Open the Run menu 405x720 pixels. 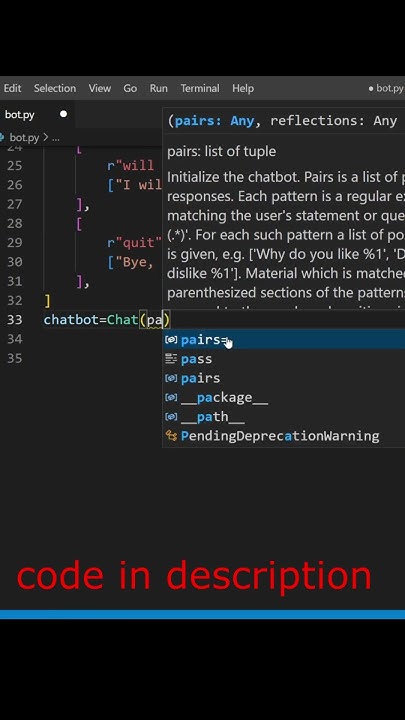[x=158, y=88]
